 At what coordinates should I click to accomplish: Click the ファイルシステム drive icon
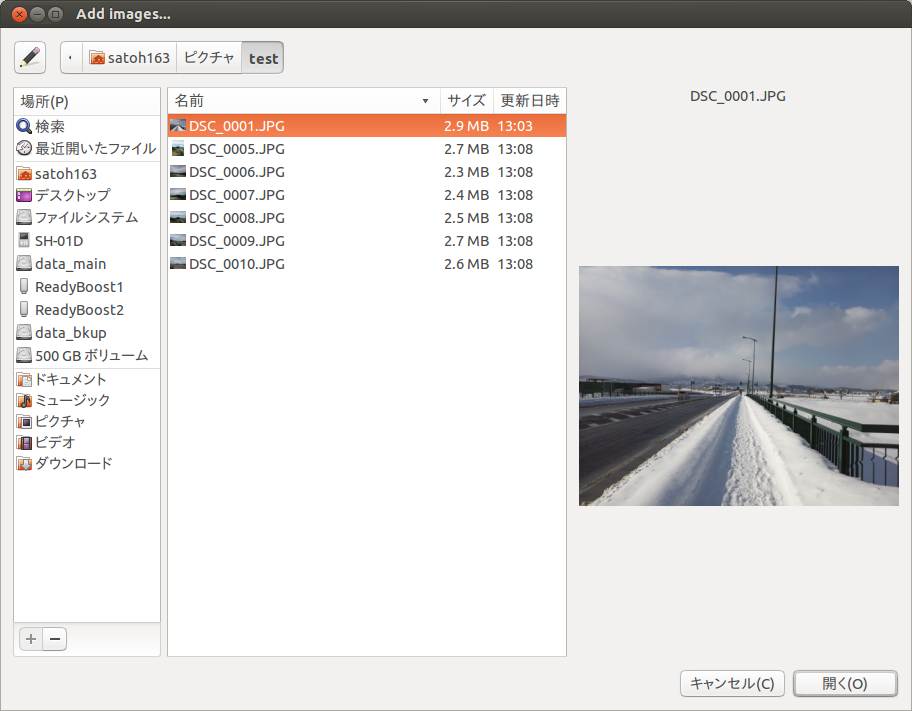point(24,218)
